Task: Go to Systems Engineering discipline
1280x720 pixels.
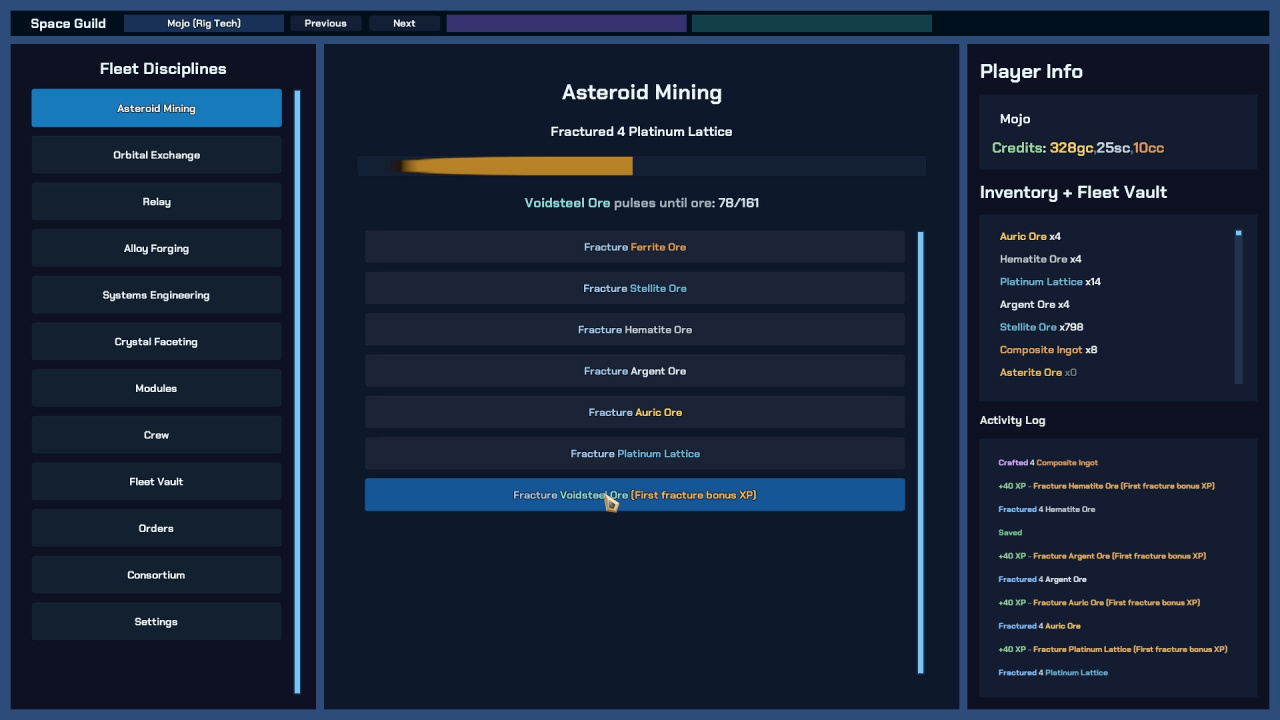Action: (156, 295)
